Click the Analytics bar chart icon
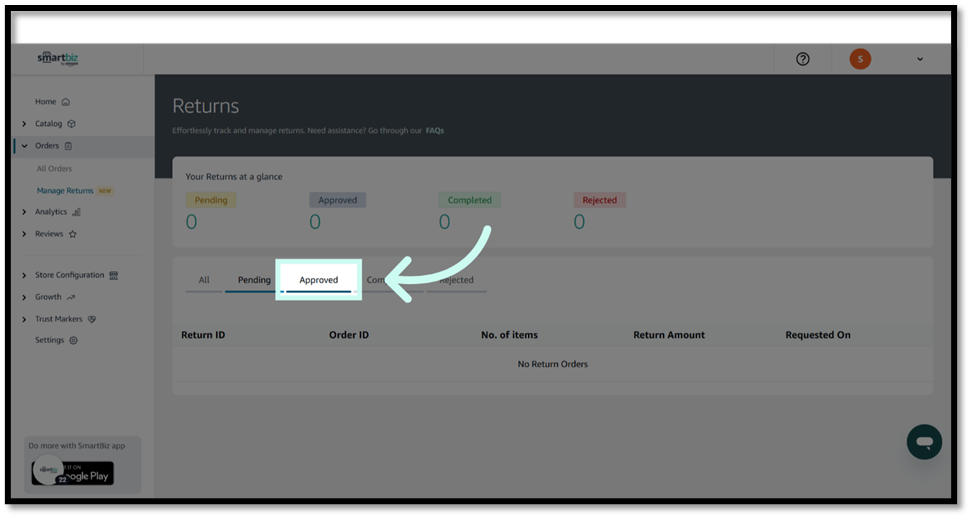This screenshot has width=970, height=517. pos(77,212)
